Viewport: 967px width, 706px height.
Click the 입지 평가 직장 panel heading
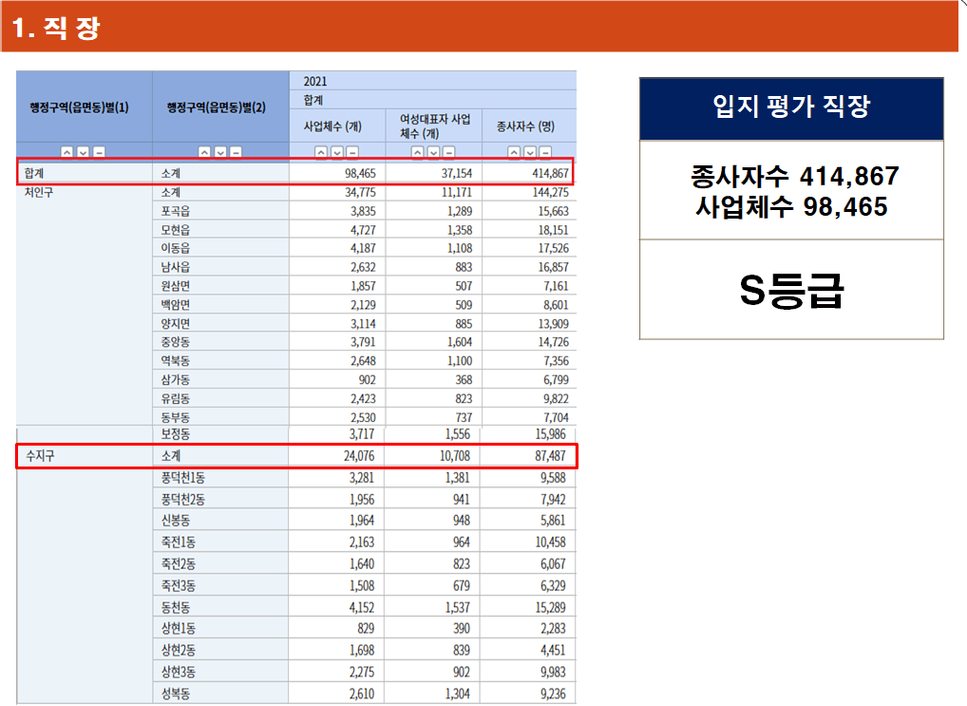[791, 106]
